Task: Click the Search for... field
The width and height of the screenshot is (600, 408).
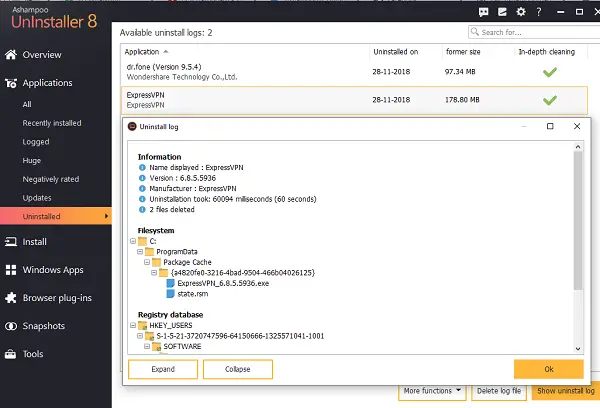Action: pos(536,32)
